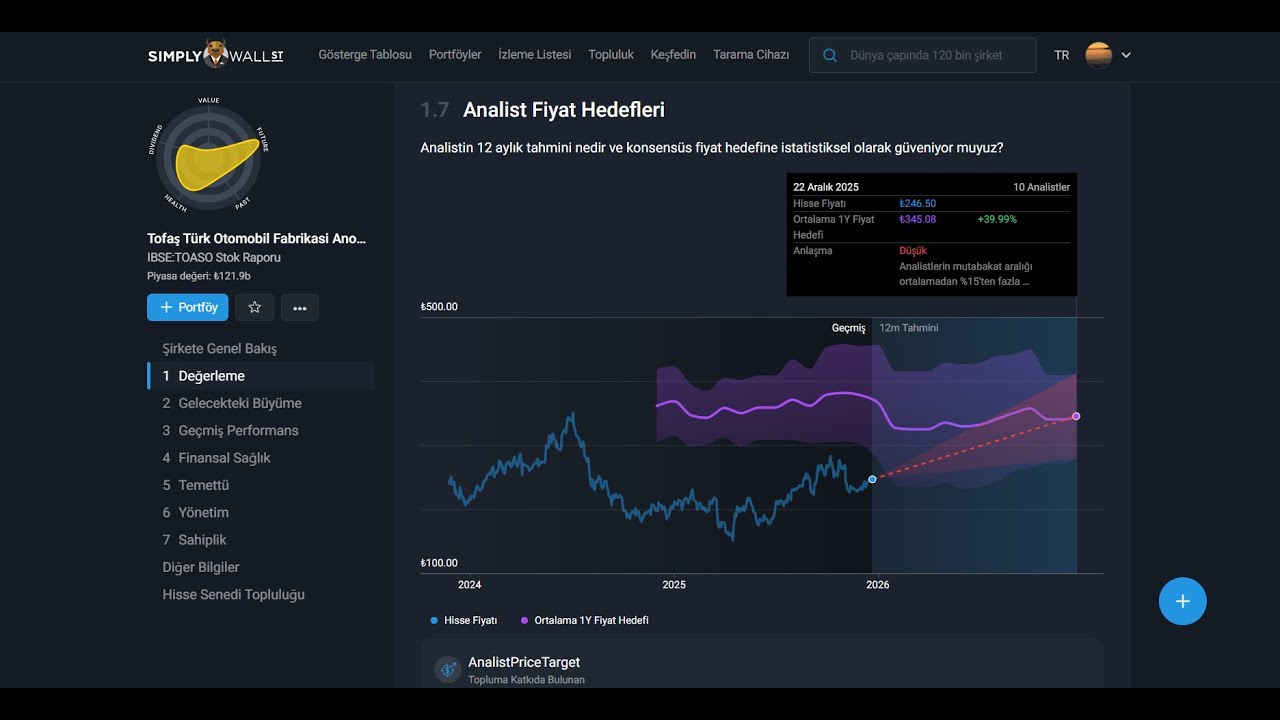Open Gösterge Tablosu menu

[x=365, y=55]
